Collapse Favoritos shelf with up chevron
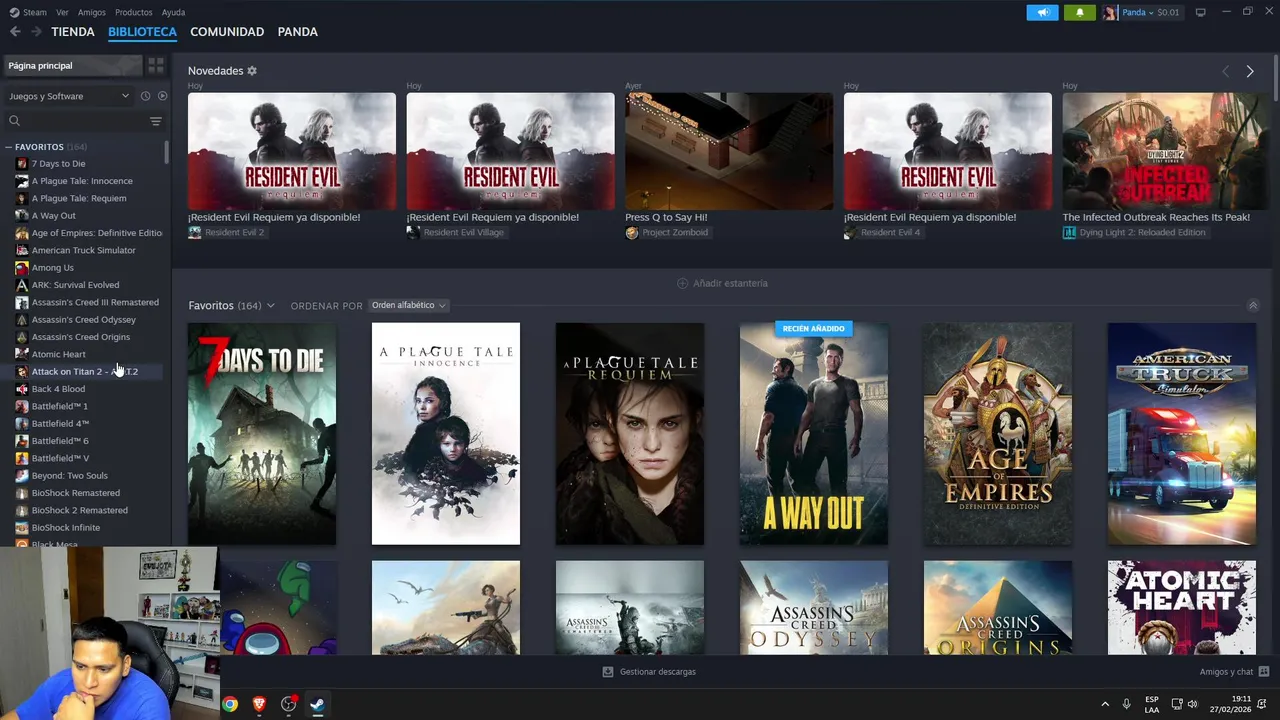 [1253, 306]
